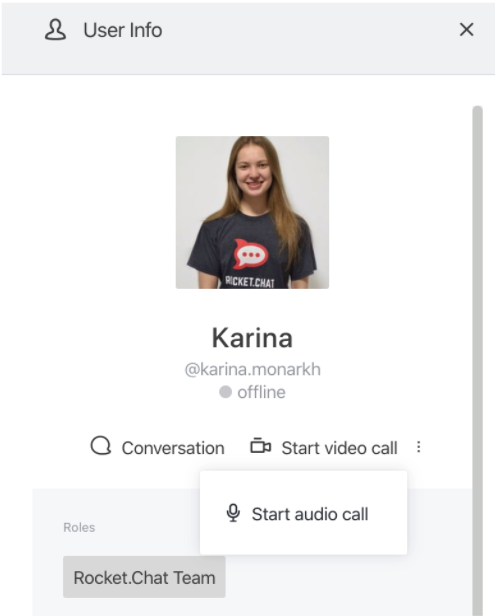Viewport: 495px width, 616px height.
Task: Click the microphone icon in popup
Action: [233, 513]
